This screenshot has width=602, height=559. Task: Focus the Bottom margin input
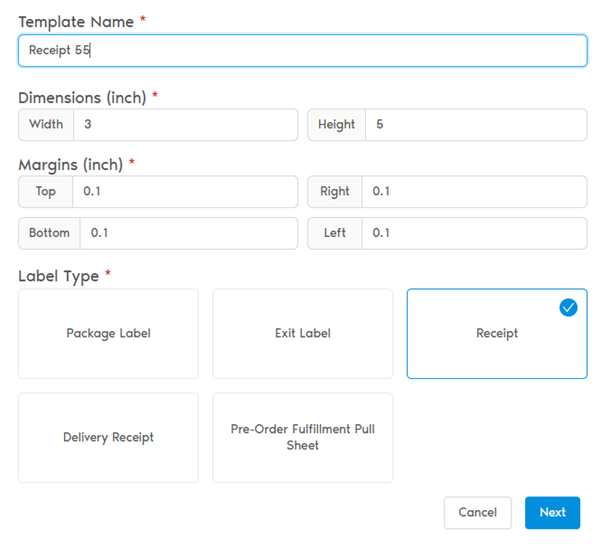(188, 233)
